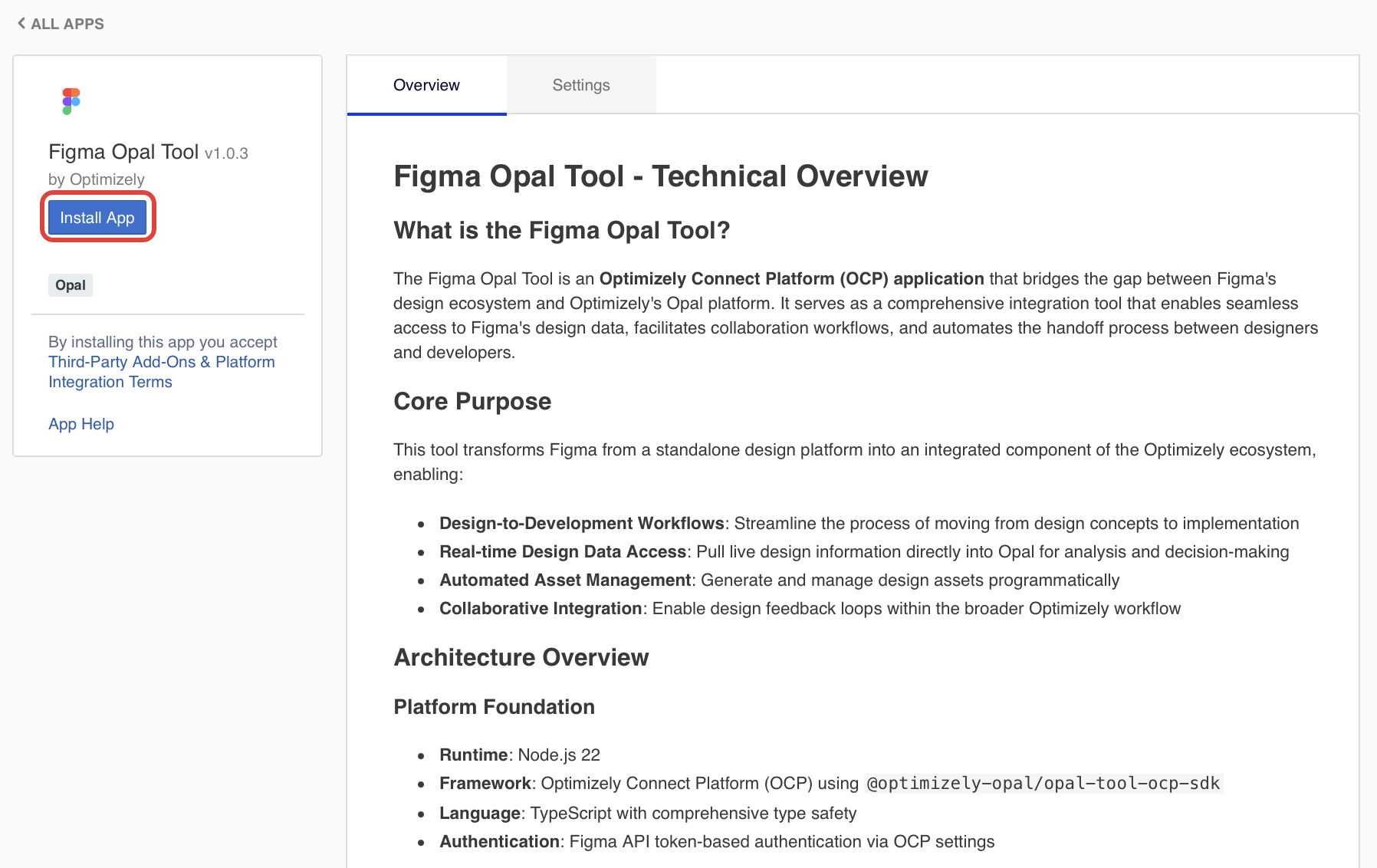
Task: Click the Automated Asset Management bullet label
Action: point(565,580)
